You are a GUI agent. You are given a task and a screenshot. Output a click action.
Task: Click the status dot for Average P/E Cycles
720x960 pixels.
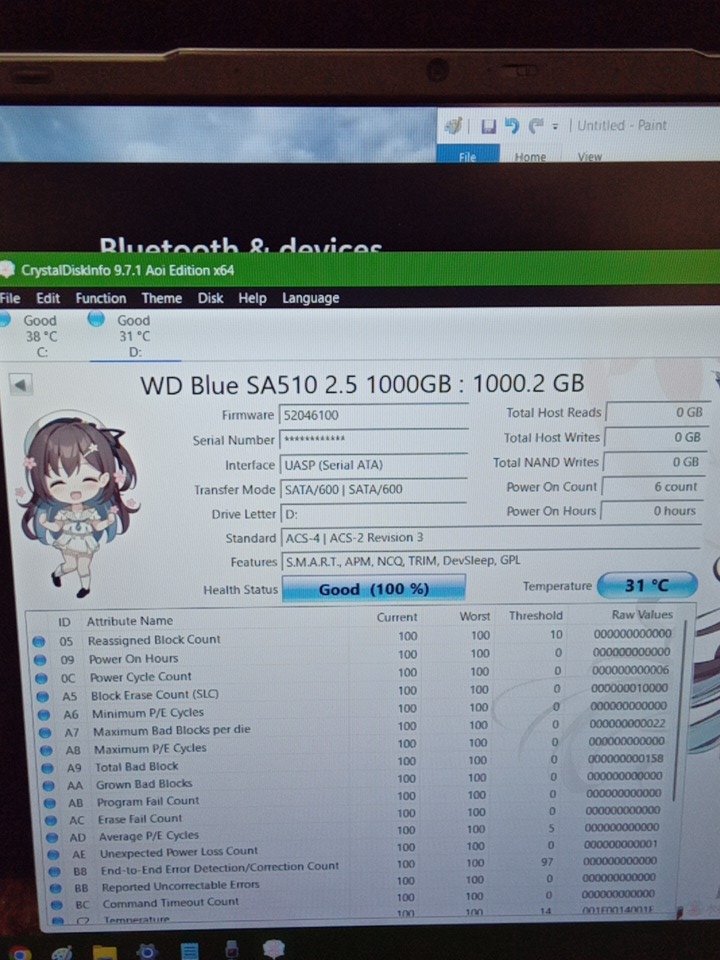(53, 838)
